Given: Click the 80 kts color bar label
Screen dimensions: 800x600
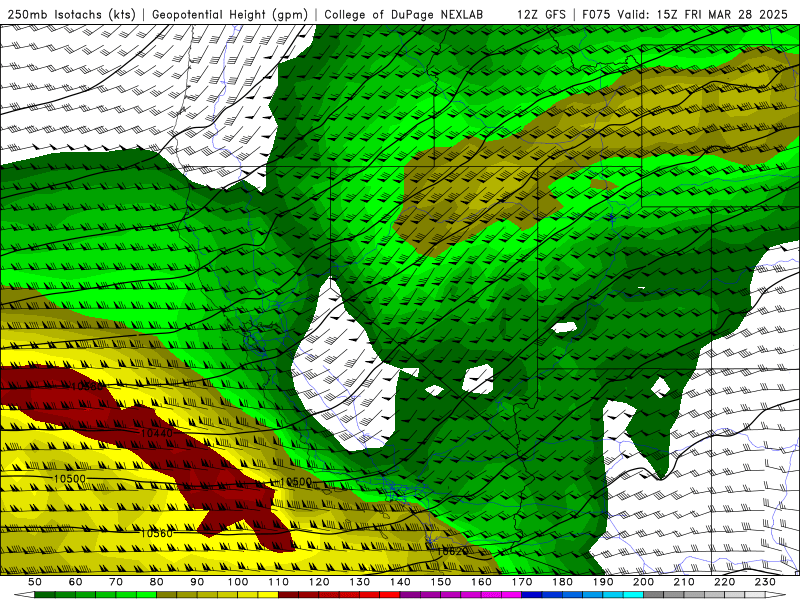Looking at the screenshot, I should tap(157, 582).
